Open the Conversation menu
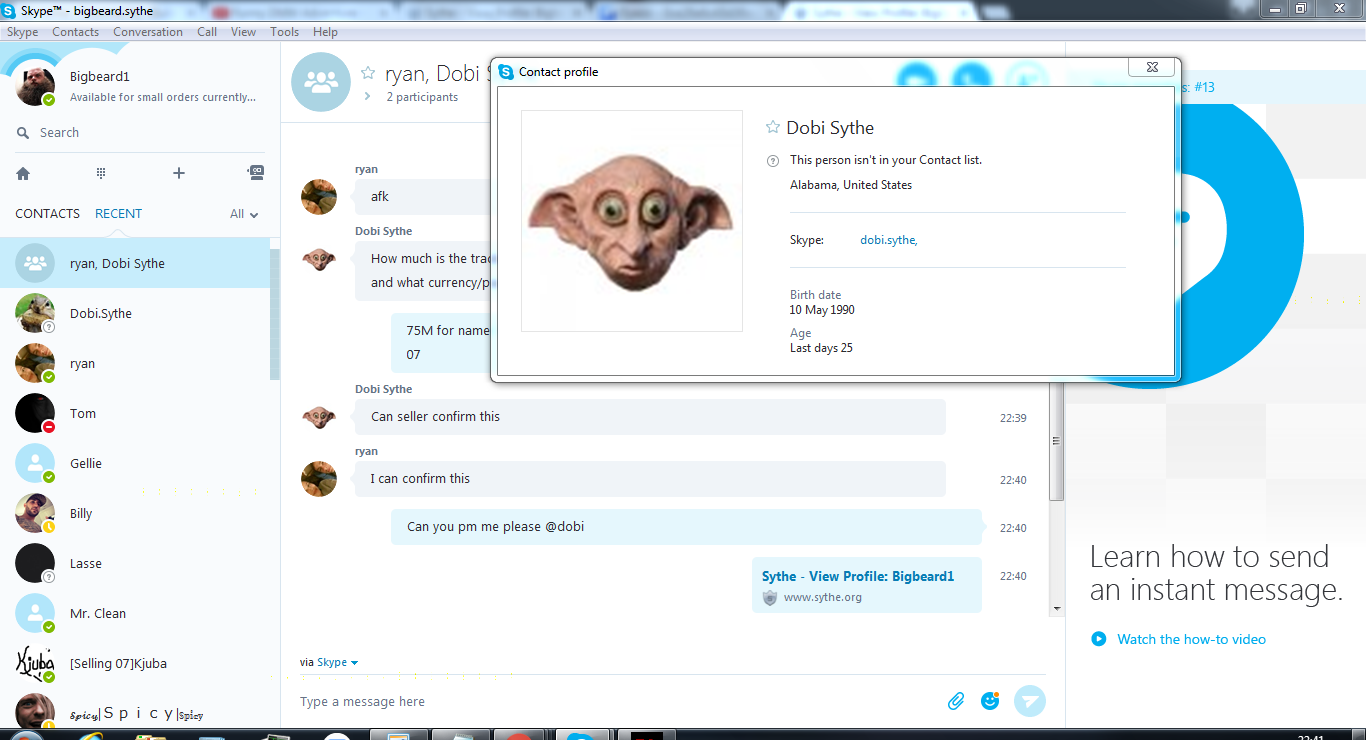The width and height of the screenshot is (1366, 740). 148,32
